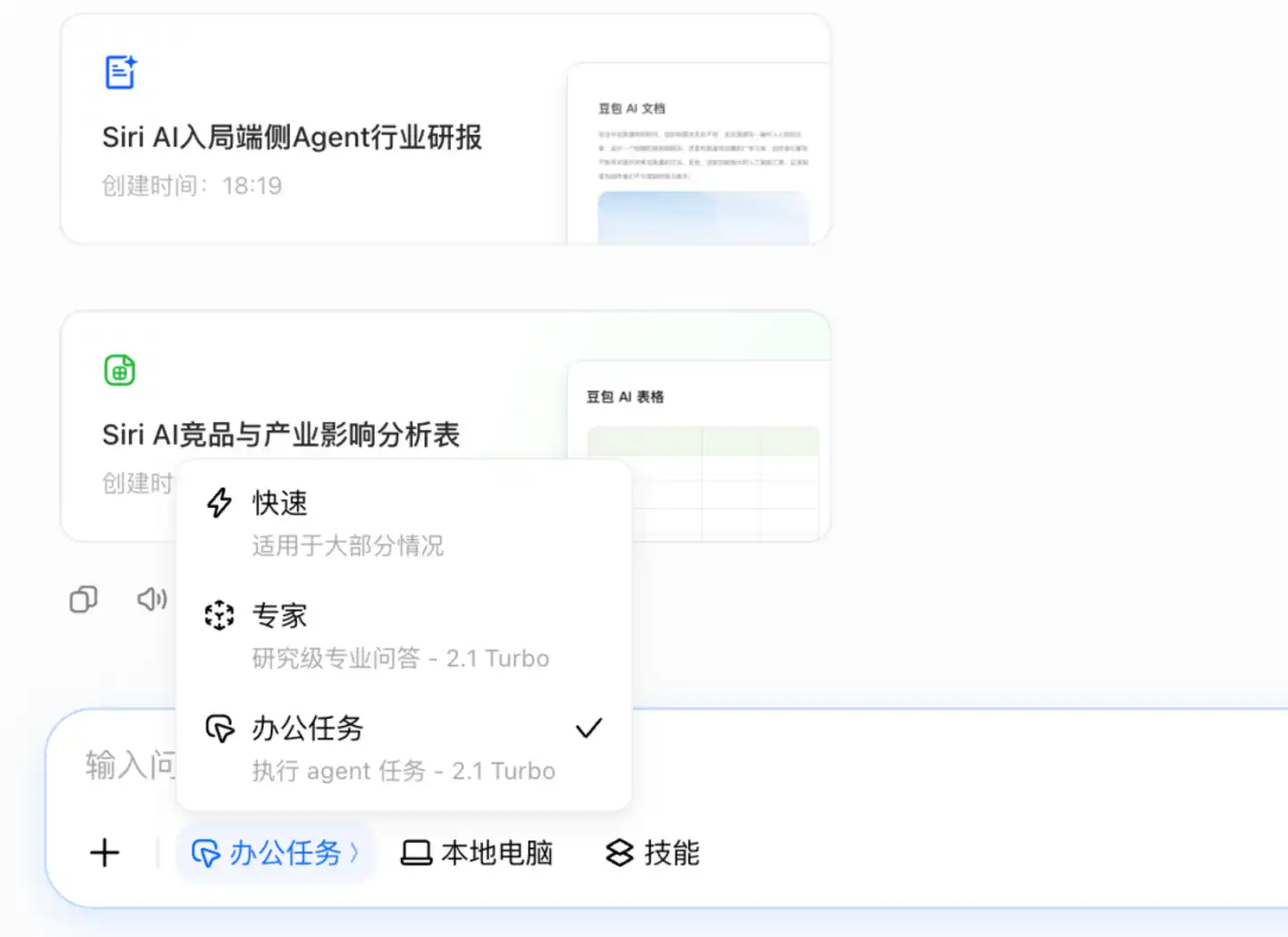
Task: Select the 快速 mode option
Action: pyautogui.click(x=404, y=523)
